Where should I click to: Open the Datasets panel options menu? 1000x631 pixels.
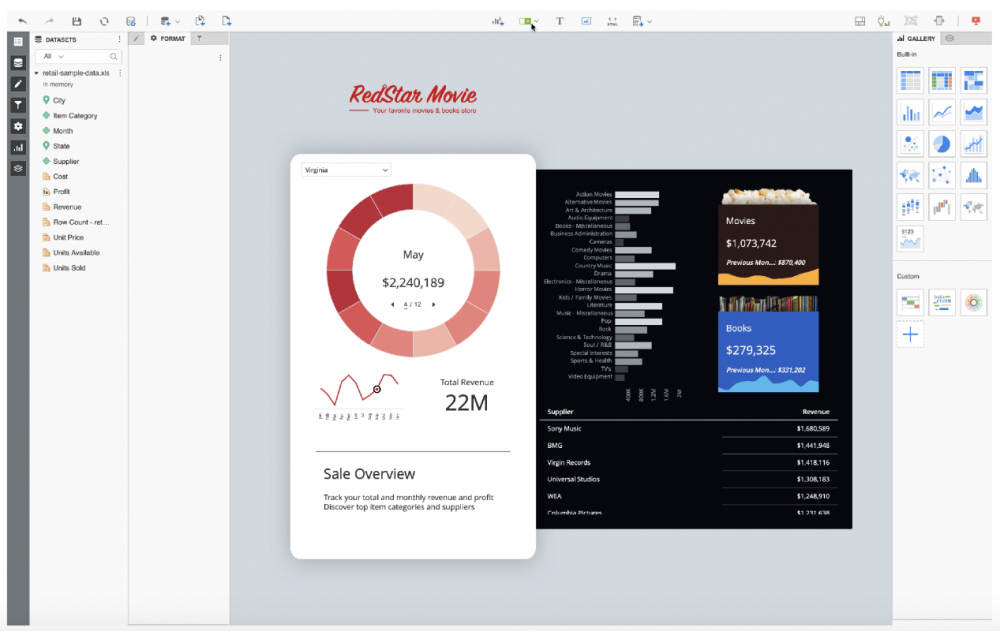(x=119, y=40)
